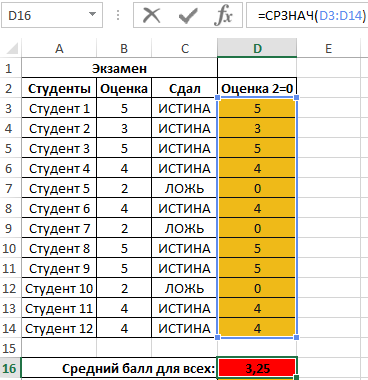Click the Средний балл для всех label cell

coord(119,368)
